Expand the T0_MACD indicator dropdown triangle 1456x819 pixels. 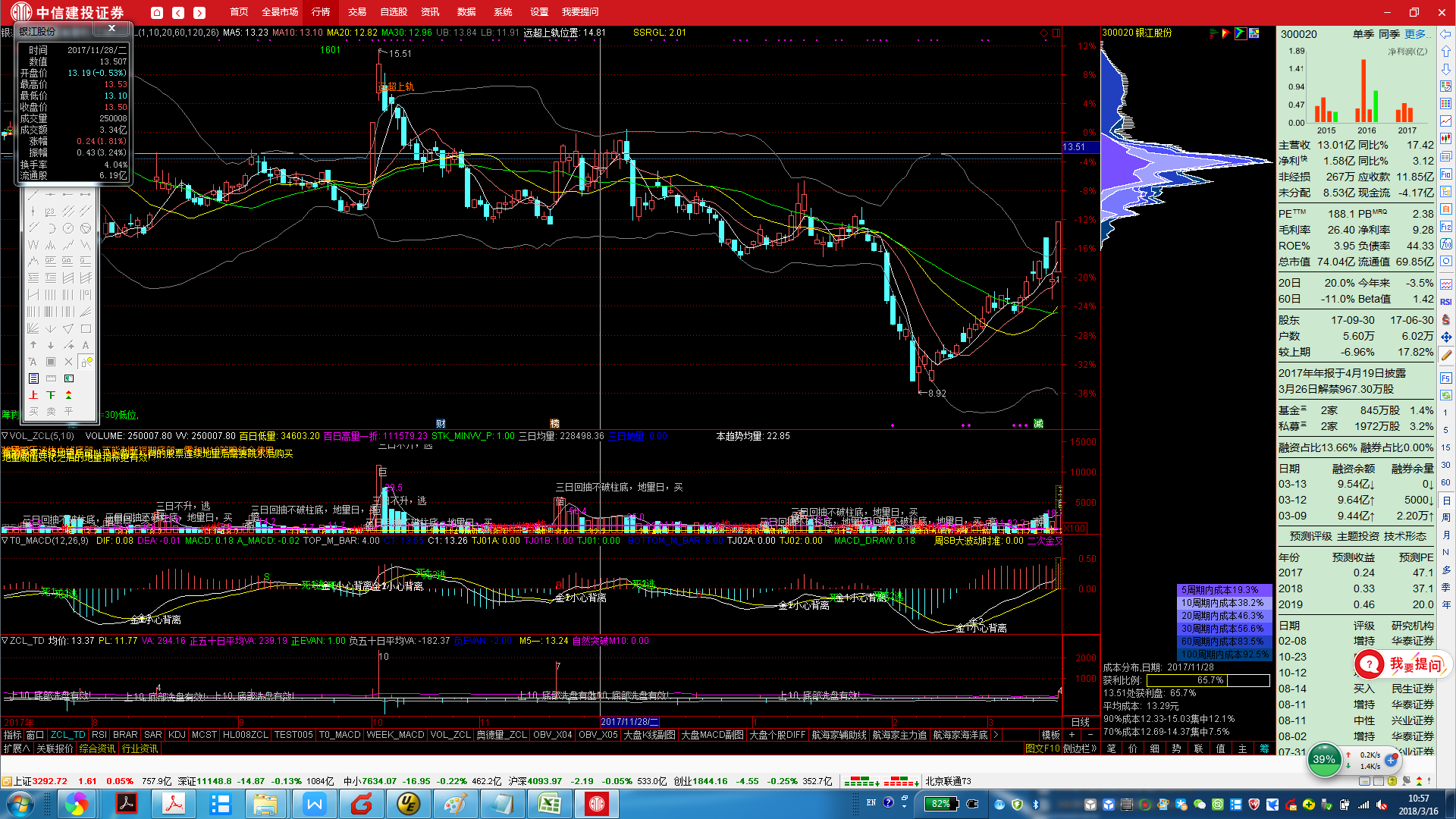pos(5,541)
